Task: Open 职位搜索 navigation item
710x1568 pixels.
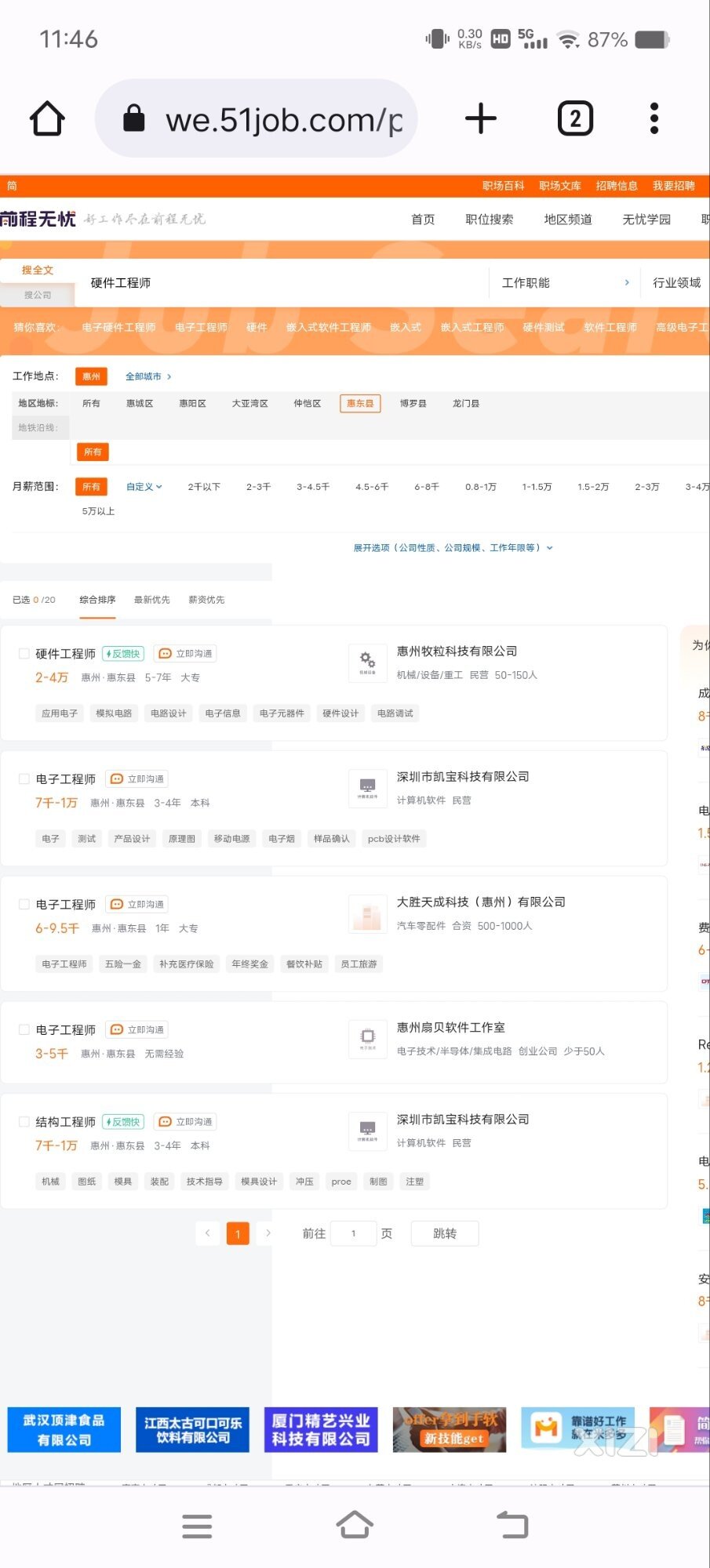Action: click(490, 219)
